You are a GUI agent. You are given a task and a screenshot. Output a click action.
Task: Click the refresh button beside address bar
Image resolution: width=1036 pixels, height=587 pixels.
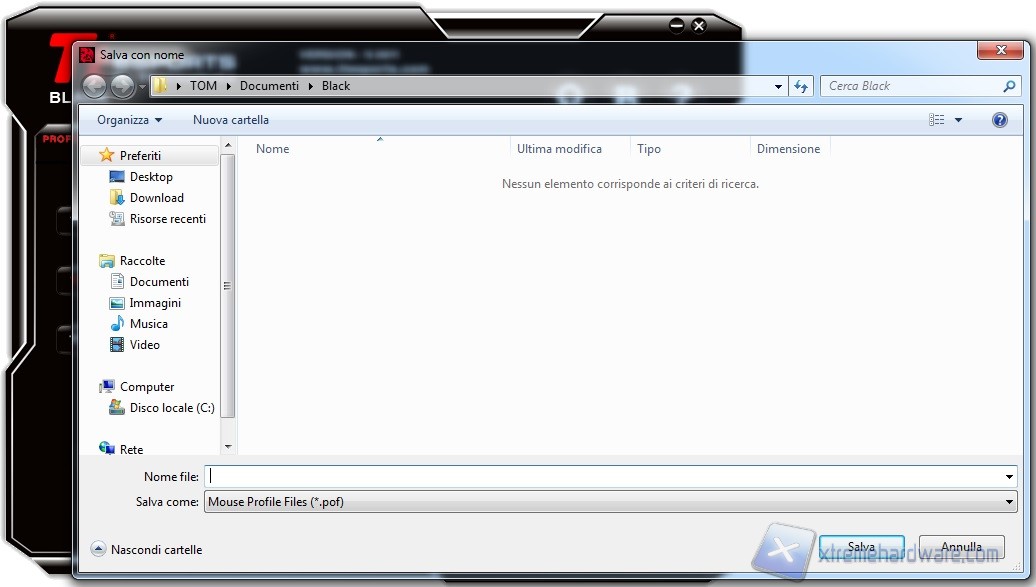click(x=800, y=86)
